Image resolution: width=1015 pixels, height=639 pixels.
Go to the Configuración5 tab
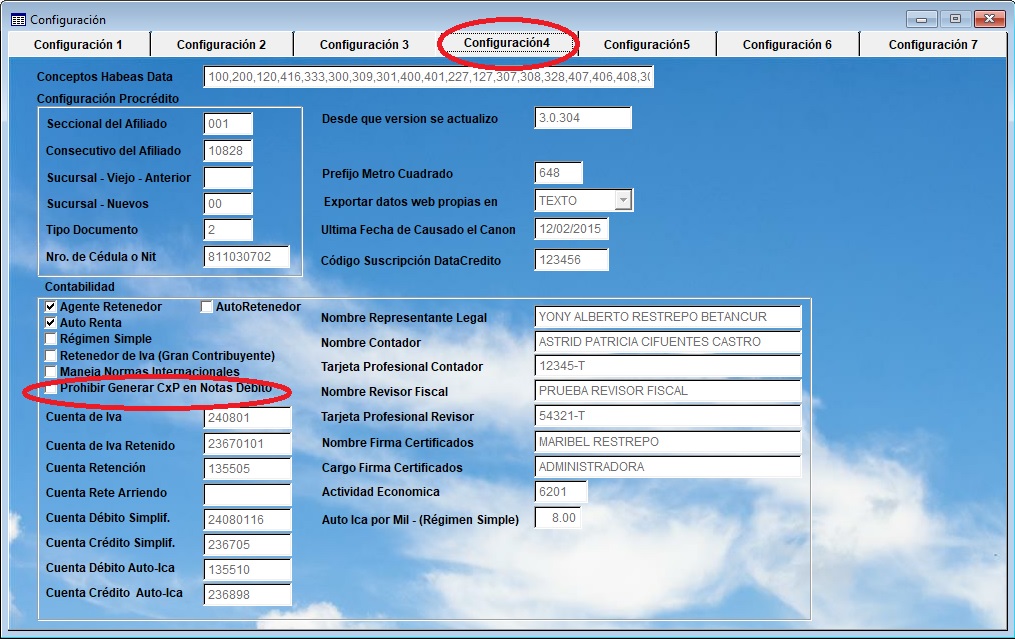coord(647,45)
